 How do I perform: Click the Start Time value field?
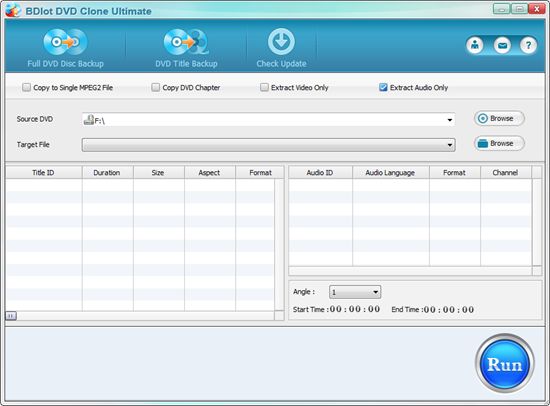click(355, 309)
